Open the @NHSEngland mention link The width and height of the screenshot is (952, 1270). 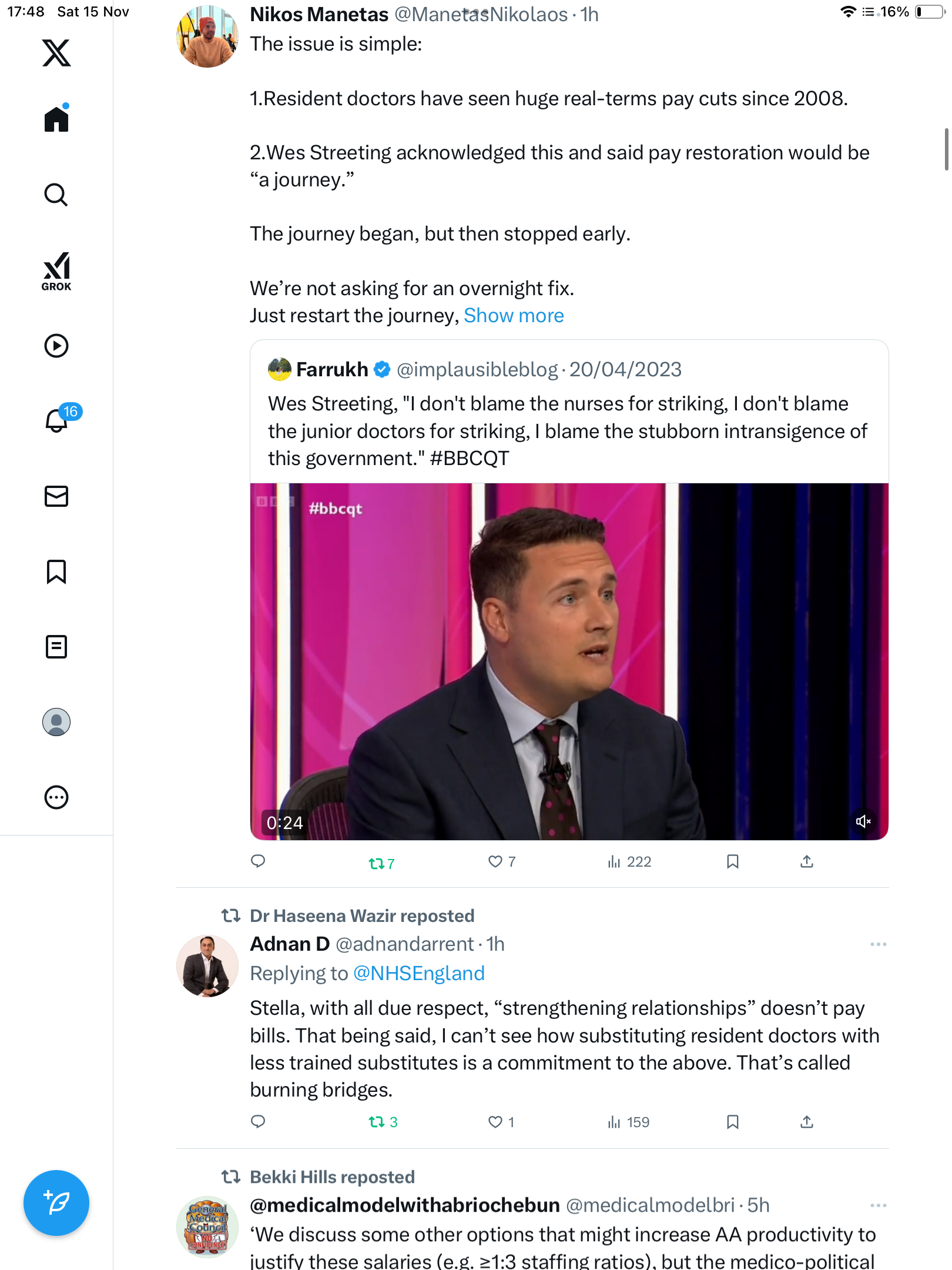[418, 974]
